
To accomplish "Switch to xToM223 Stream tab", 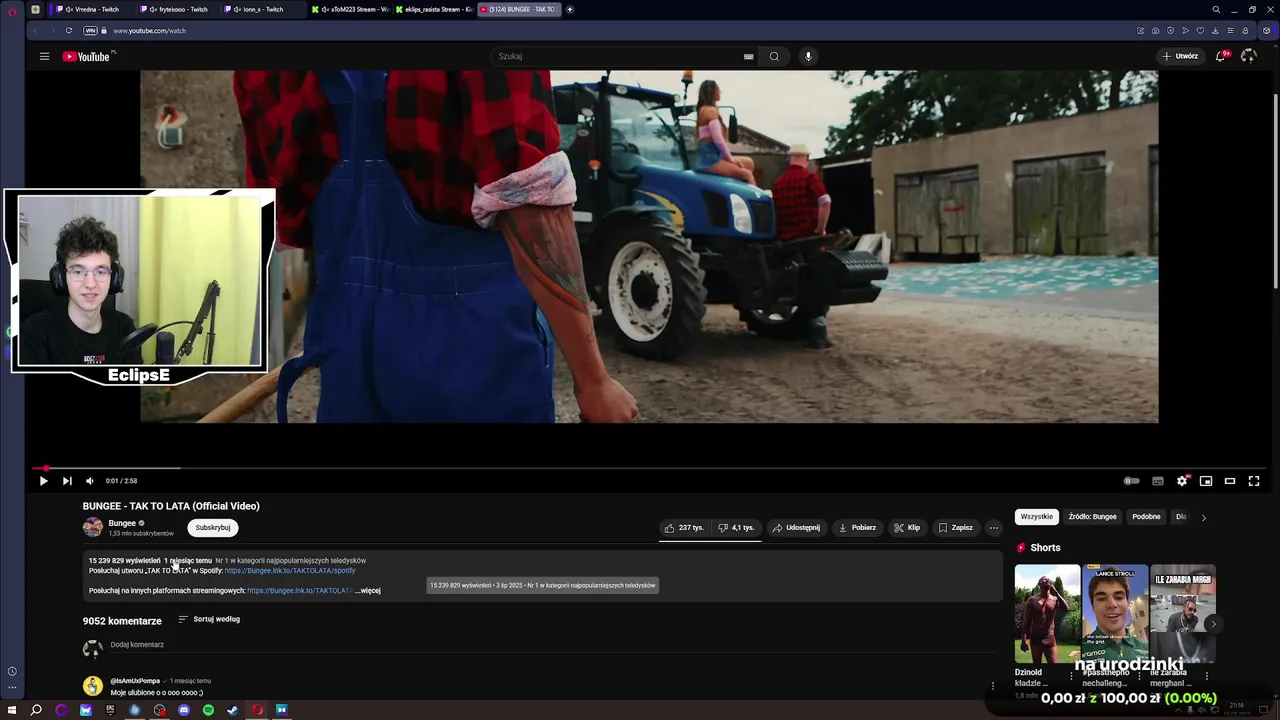I will pyautogui.click(x=350, y=9).
